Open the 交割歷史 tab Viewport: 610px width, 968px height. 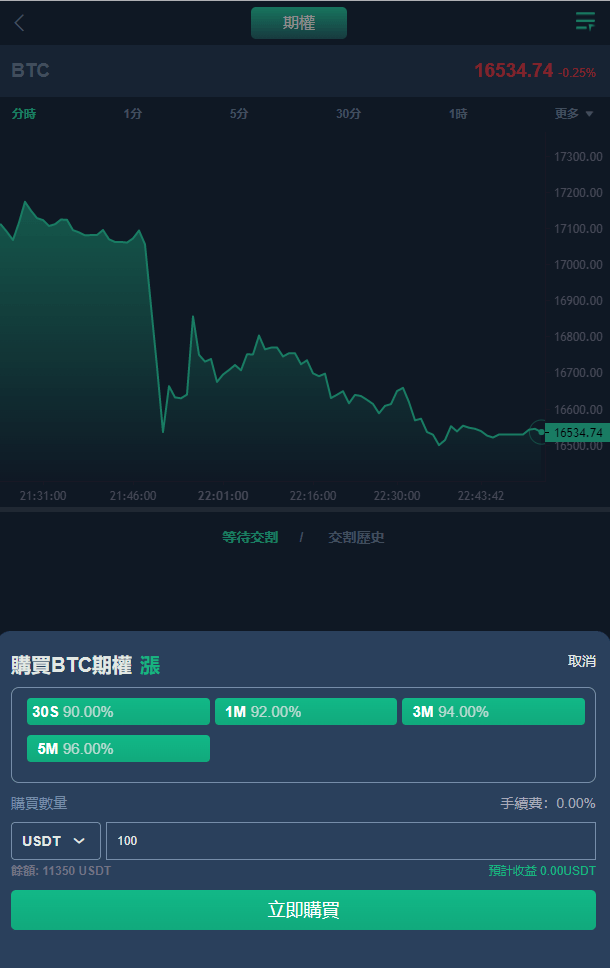356,537
